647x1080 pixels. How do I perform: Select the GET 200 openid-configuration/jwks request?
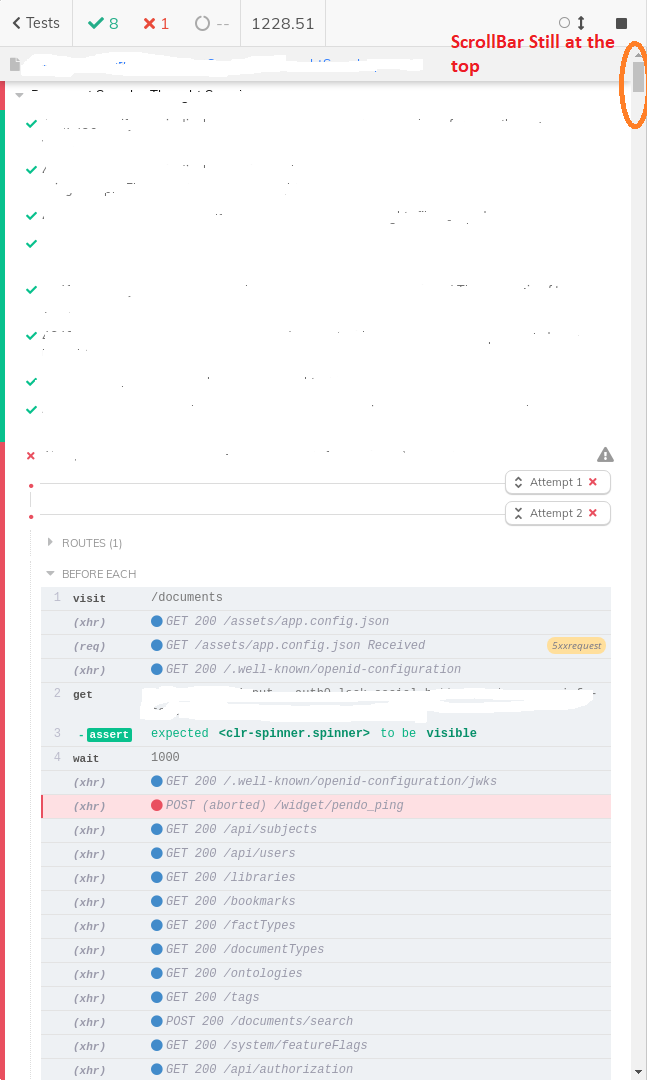click(x=326, y=782)
